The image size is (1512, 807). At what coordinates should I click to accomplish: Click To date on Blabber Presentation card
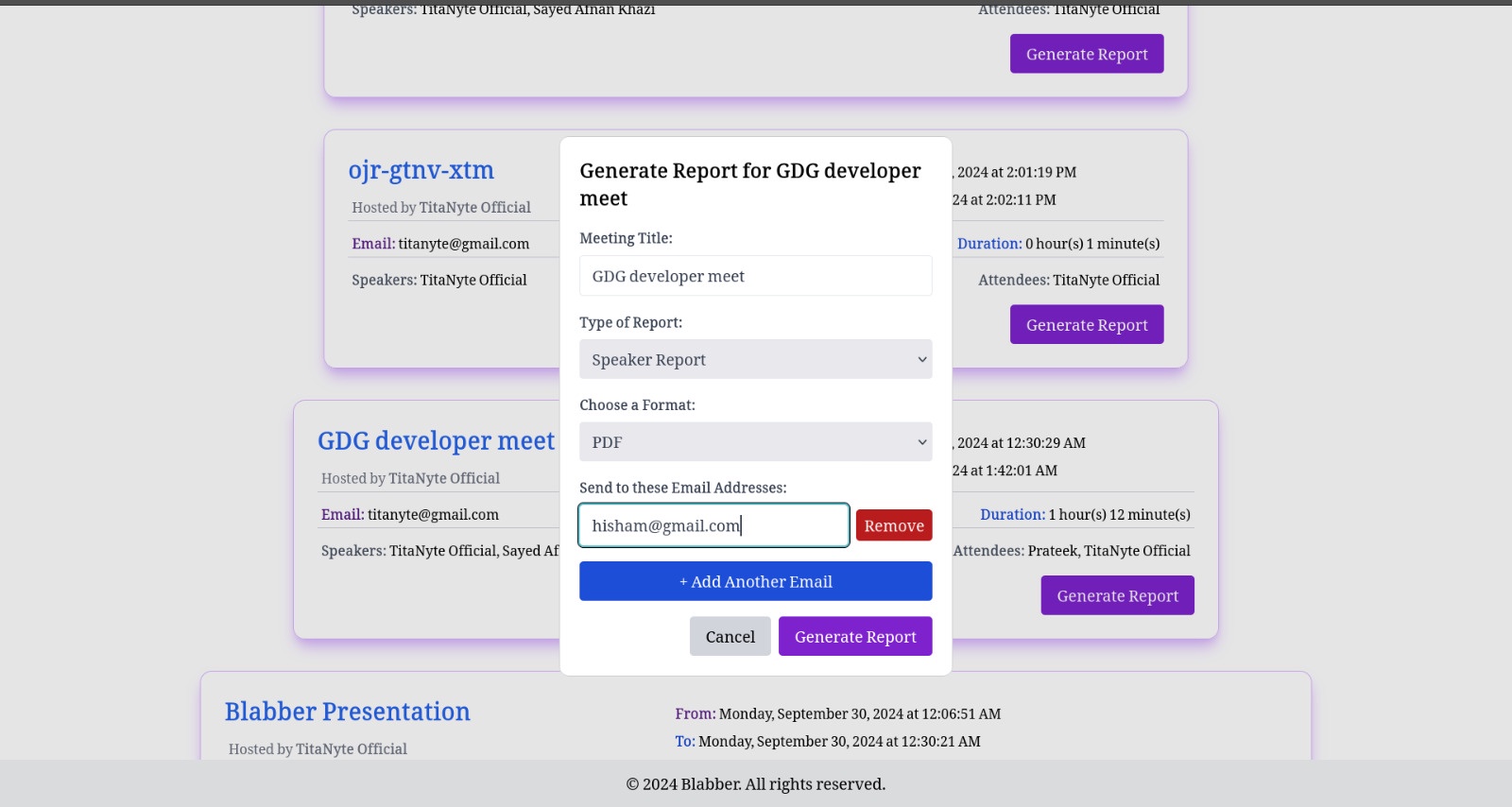tap(828, 741)
